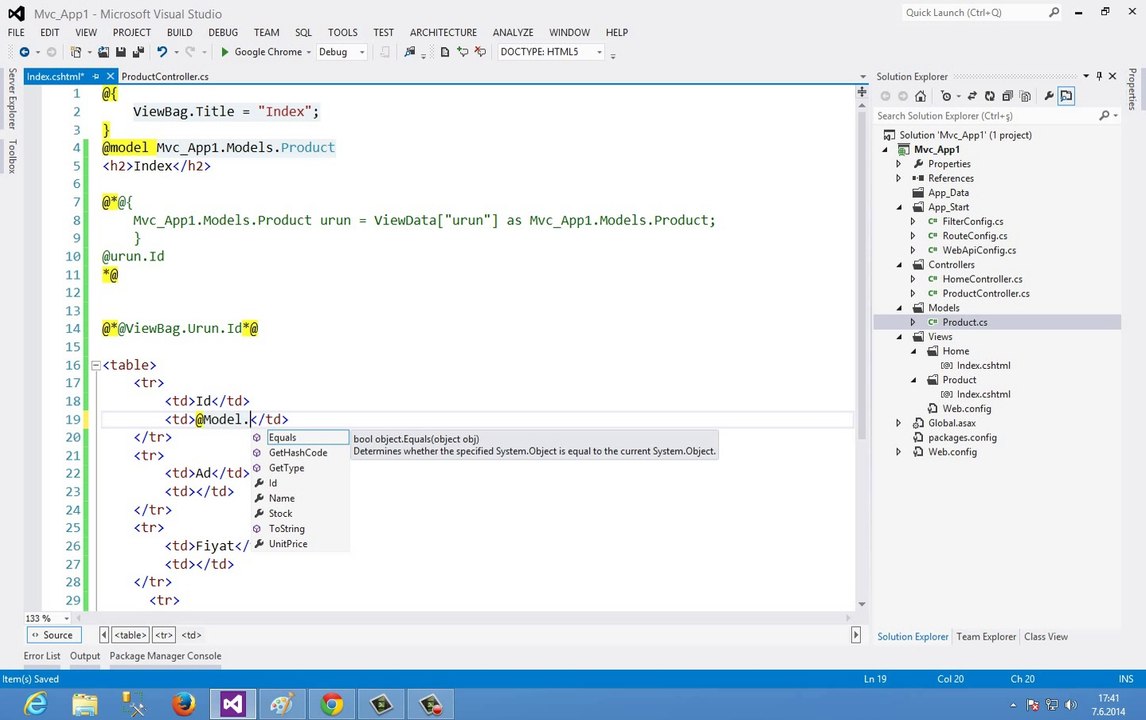
Task: Open the open-documents list dropdown arrow
Action: click(862, 76)
